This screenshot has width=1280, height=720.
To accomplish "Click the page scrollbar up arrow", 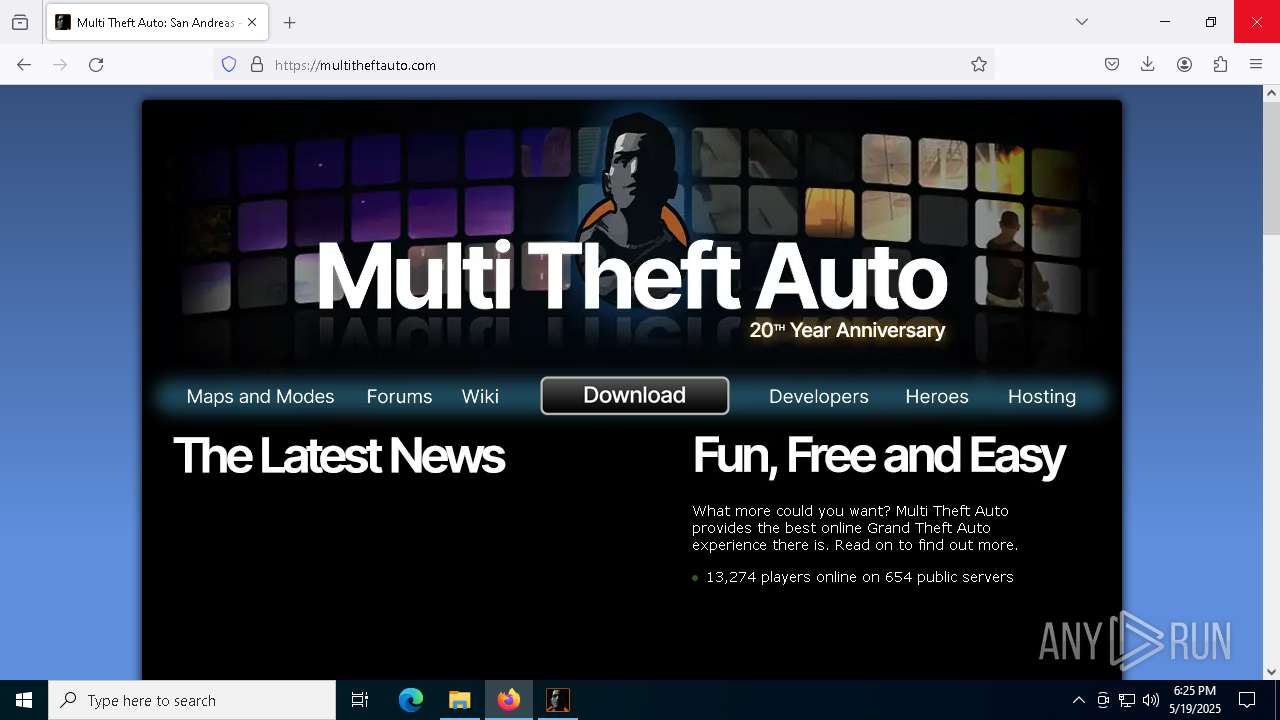I will point(1271,93).
